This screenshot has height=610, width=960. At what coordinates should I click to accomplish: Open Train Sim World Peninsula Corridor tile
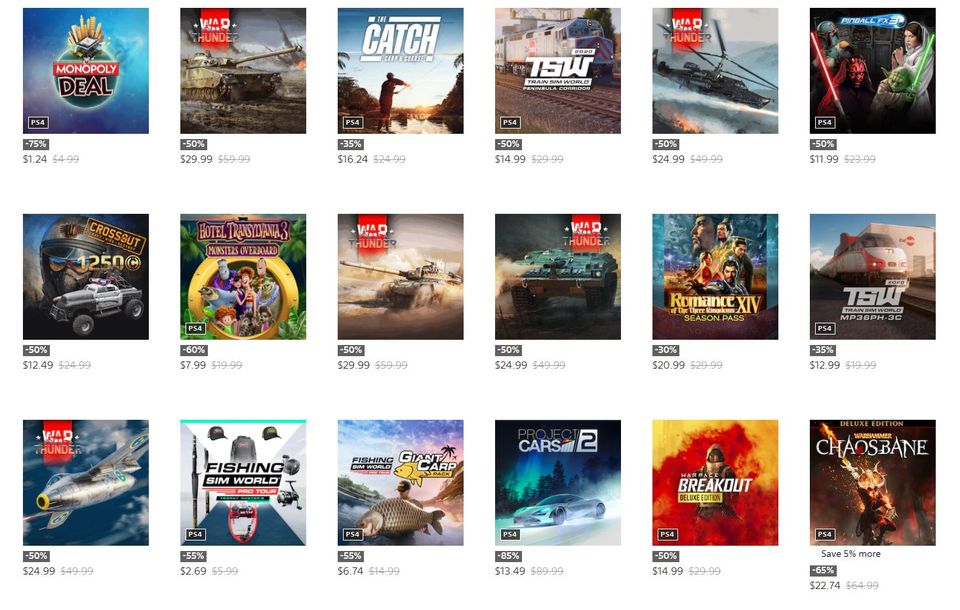pyautogui.click(x=558, y=70)
